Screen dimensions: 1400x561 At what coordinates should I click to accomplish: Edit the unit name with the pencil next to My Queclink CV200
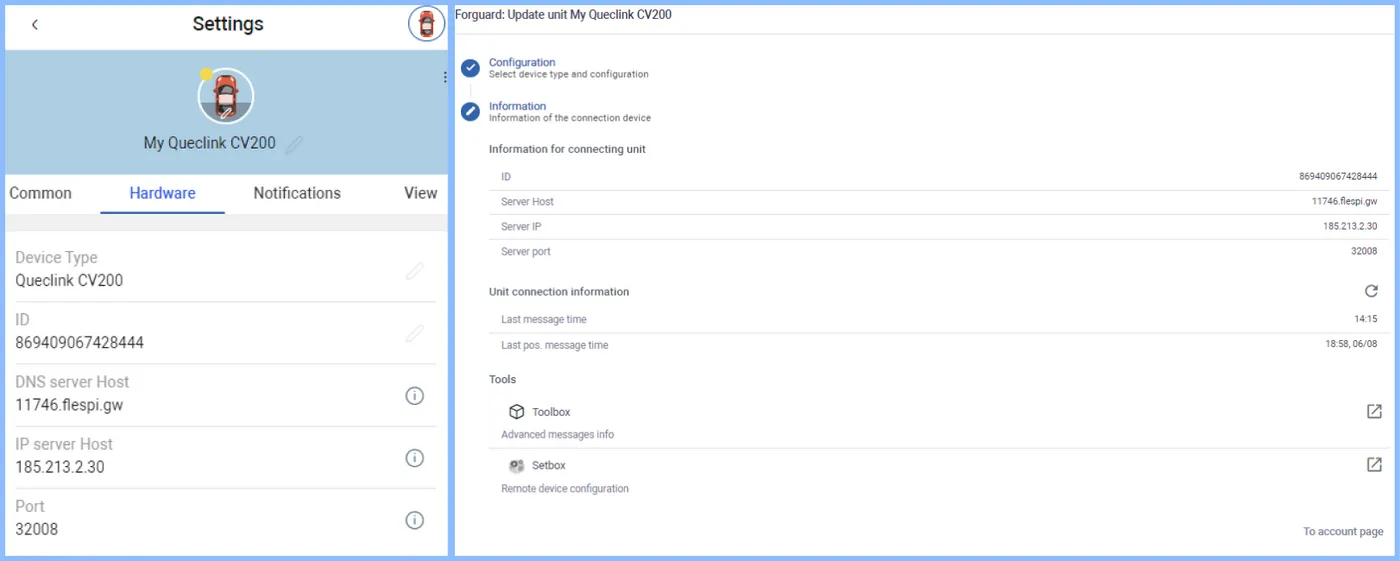294,144
